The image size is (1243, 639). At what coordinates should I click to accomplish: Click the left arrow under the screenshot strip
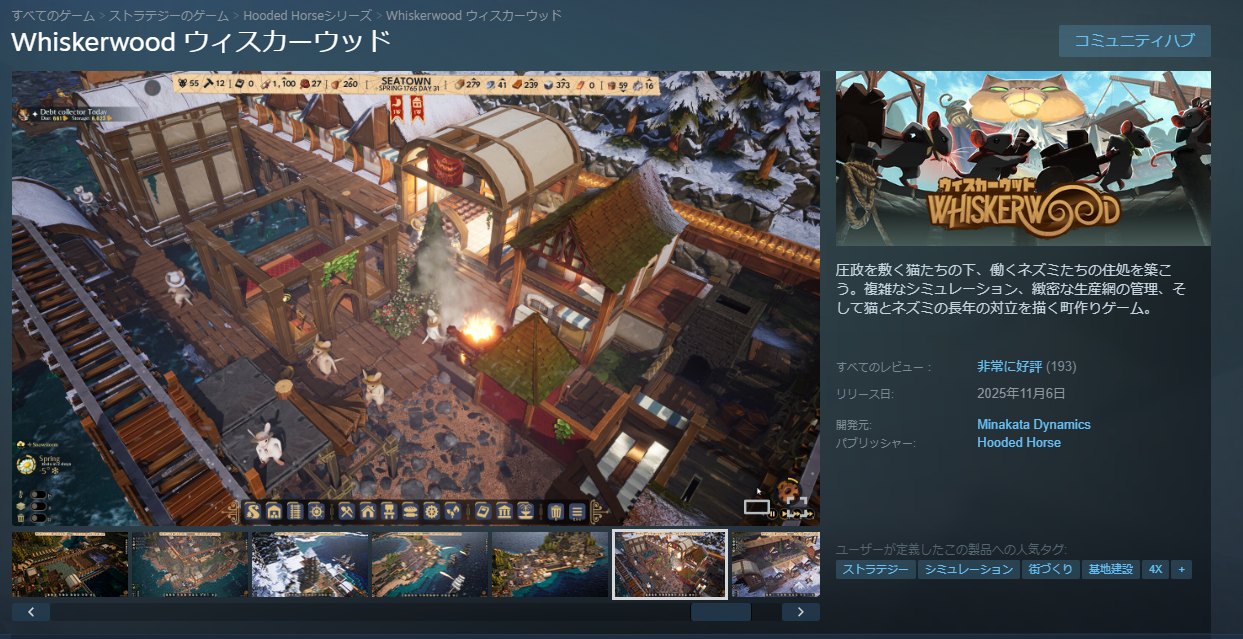(x=31, y=612)
